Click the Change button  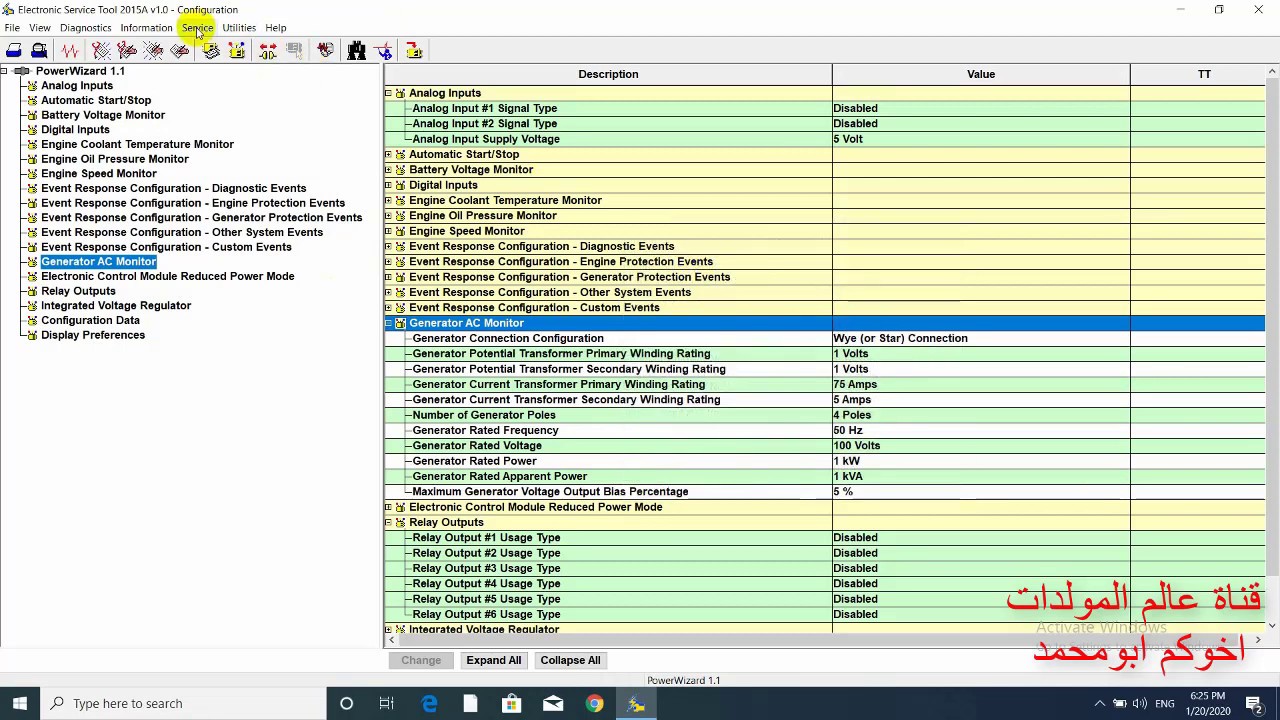(421, 660)
